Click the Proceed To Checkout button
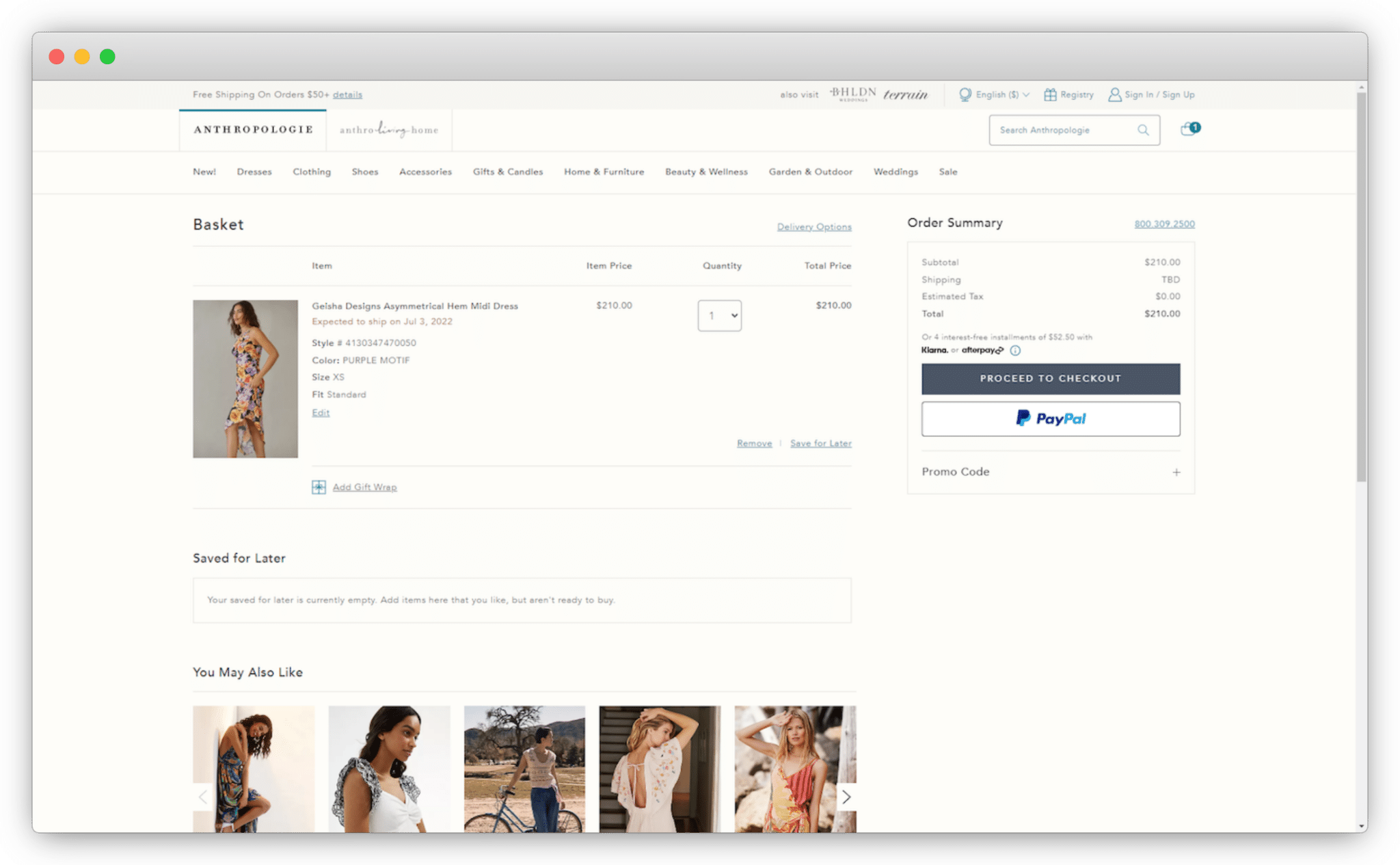Screen dimensions: 1400x865 (x=1051, y=378)
